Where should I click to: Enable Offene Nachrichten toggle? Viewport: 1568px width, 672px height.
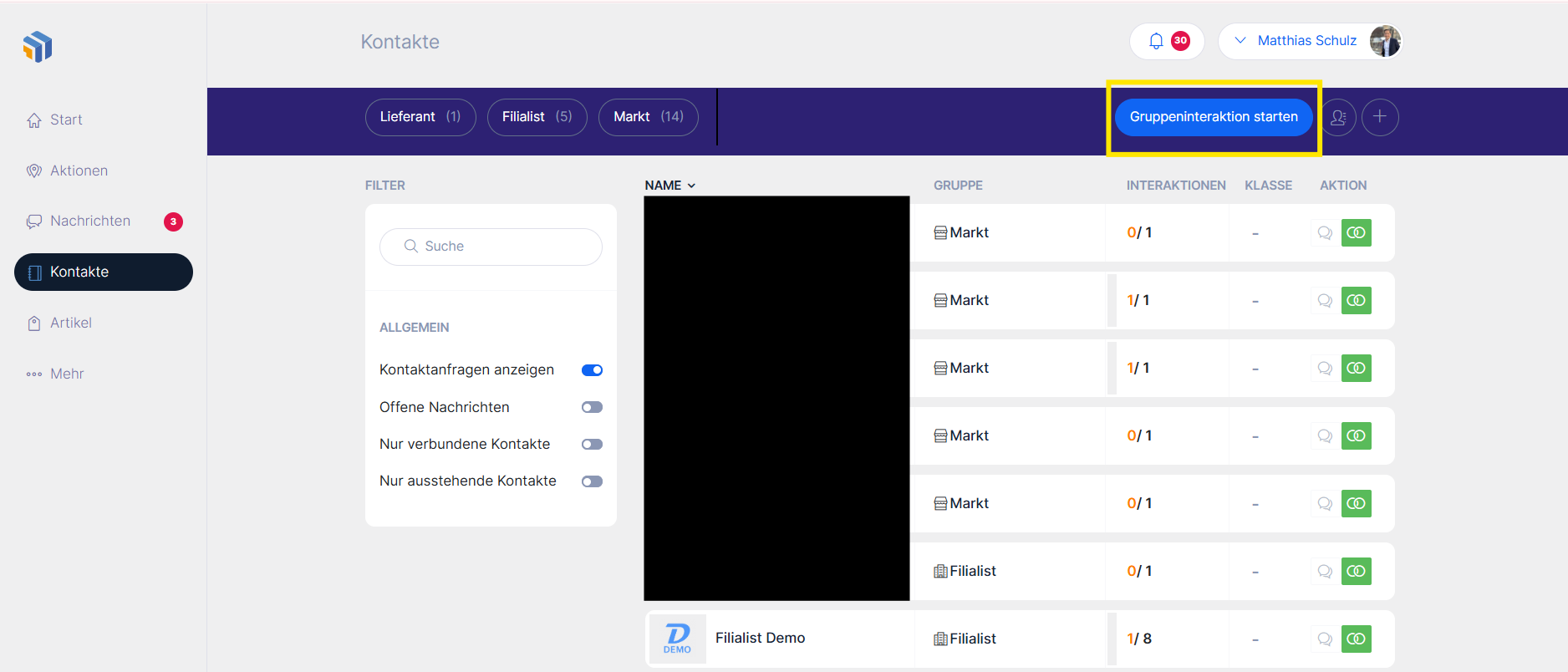click(592, 408)
